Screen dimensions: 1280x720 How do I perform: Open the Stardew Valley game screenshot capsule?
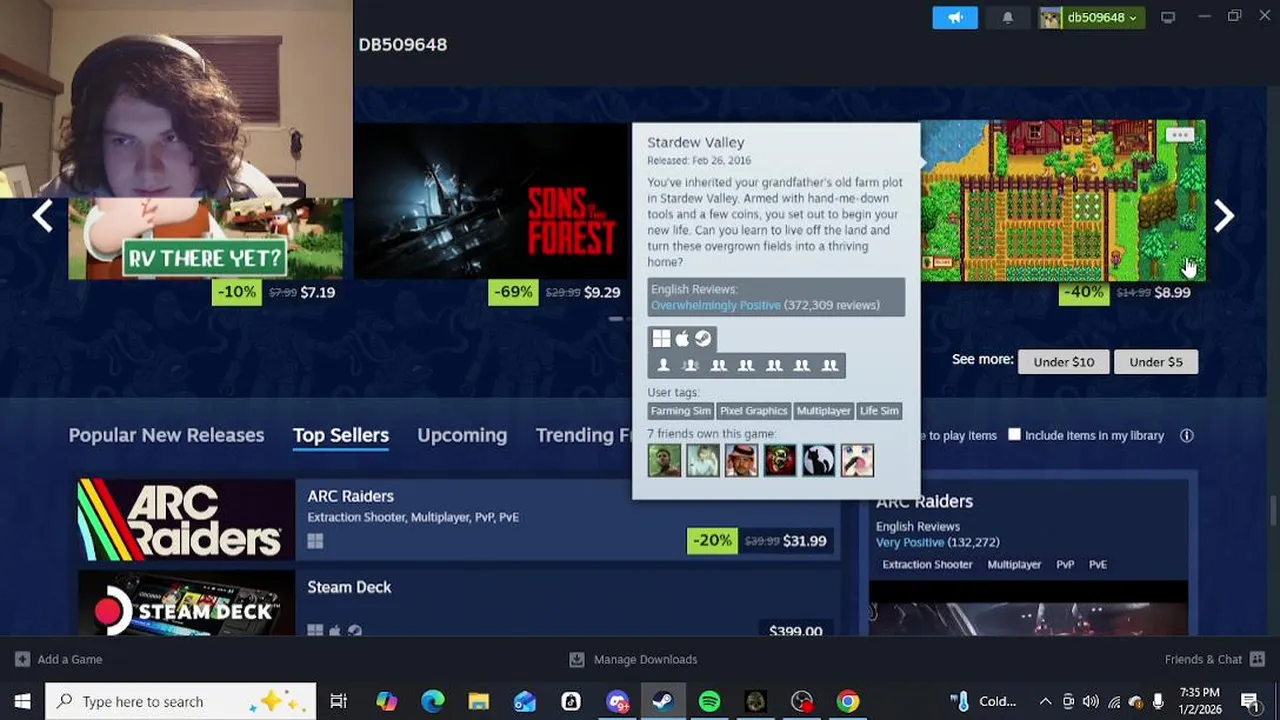[1062, 200]
